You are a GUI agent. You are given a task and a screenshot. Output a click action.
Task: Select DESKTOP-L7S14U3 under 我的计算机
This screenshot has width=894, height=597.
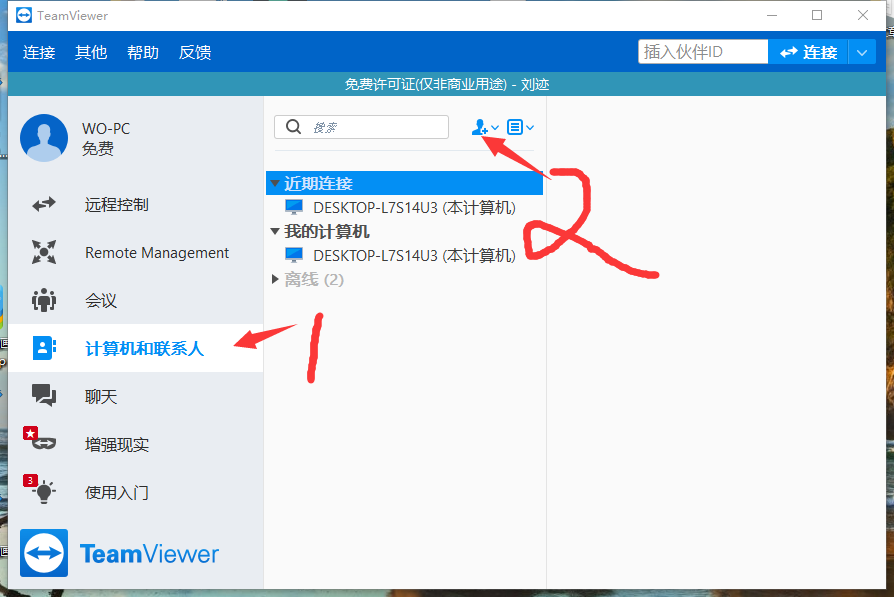(404, 255)
